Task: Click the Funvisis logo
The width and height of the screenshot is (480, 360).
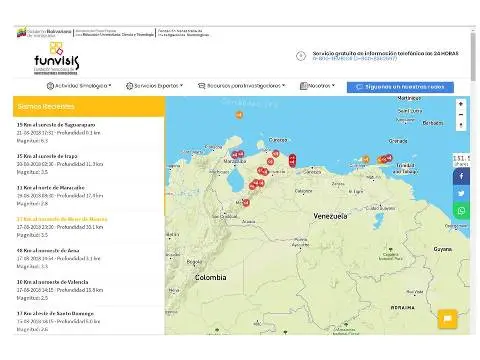Action: [56, 58]
